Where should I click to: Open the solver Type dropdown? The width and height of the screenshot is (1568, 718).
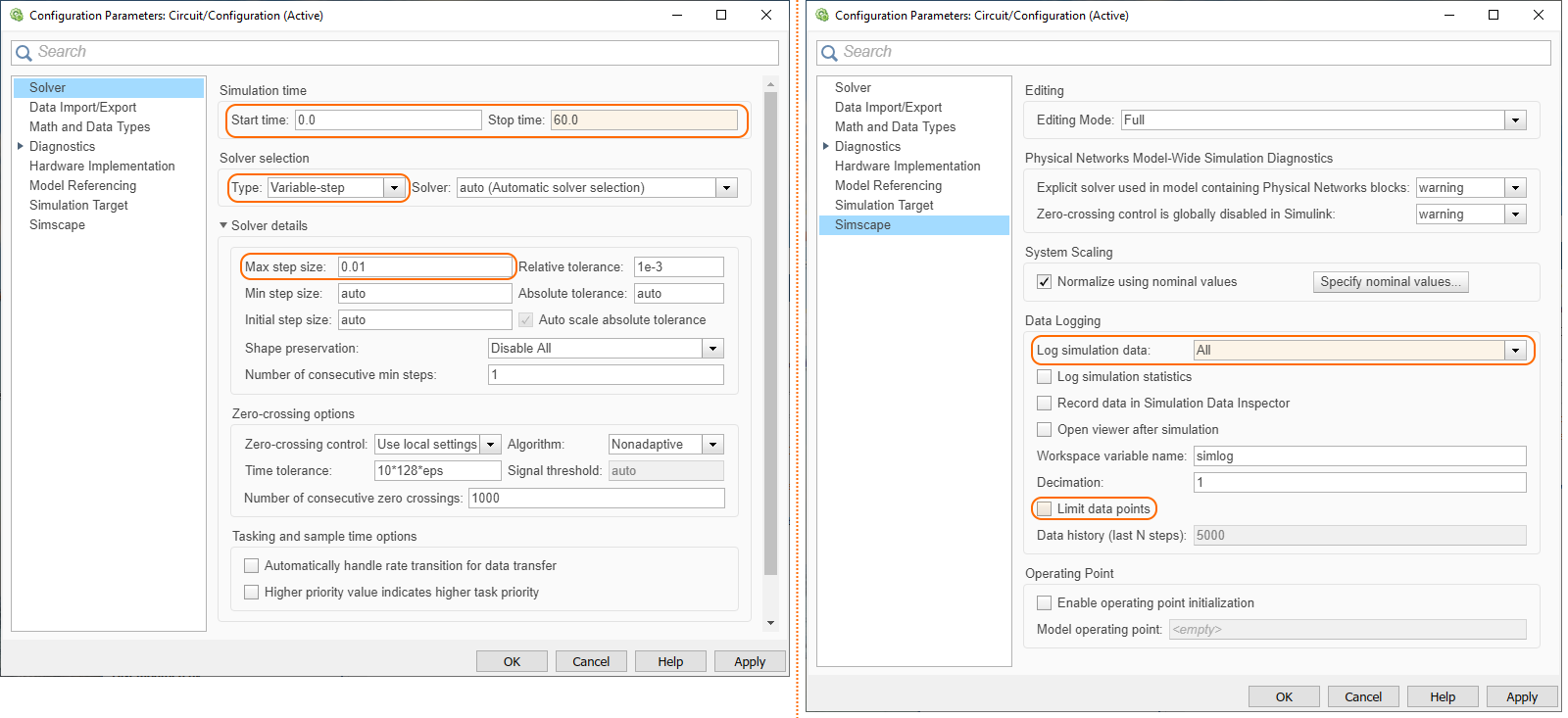tap(394, 188)
